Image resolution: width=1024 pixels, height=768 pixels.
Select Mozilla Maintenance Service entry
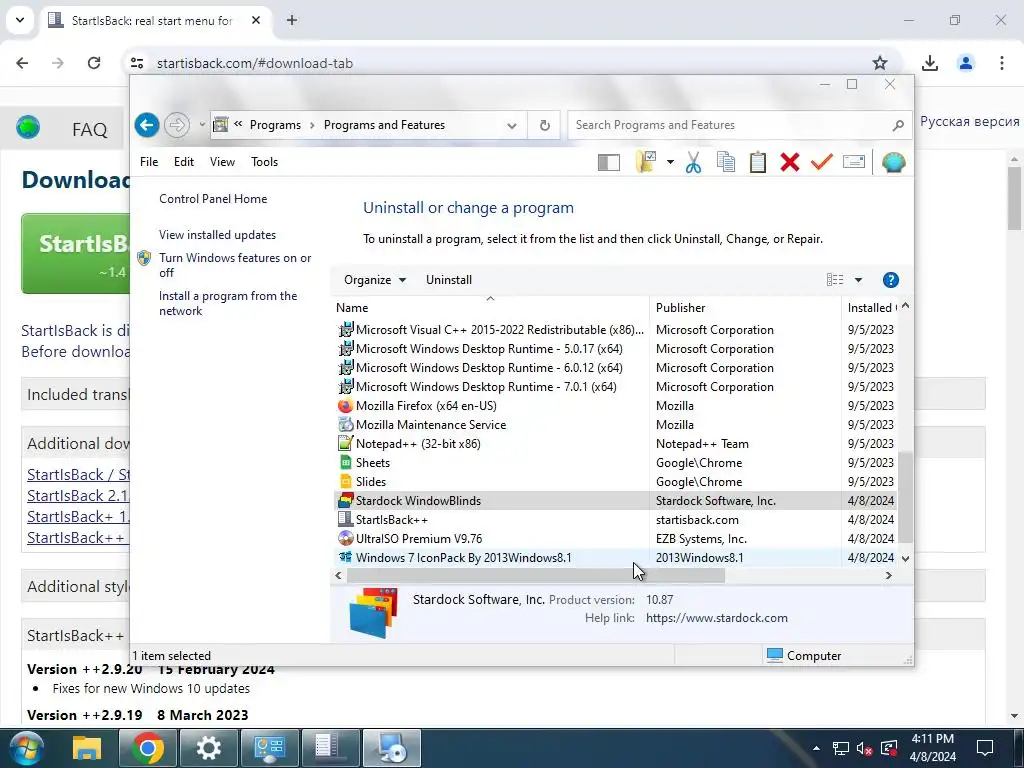coord(614,424)
